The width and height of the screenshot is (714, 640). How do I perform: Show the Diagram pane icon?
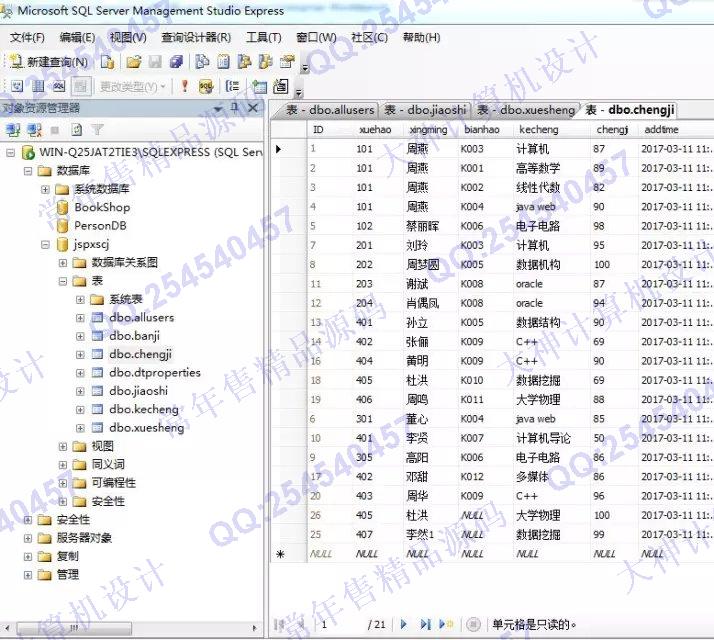click(17, 86)
